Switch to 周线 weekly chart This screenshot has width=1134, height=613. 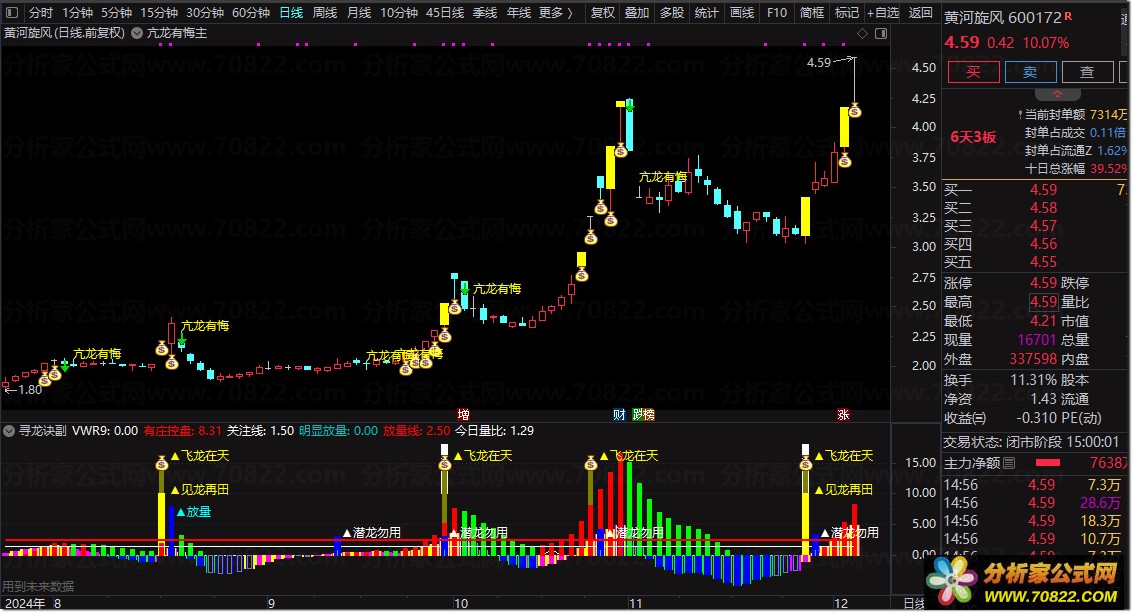325,12
